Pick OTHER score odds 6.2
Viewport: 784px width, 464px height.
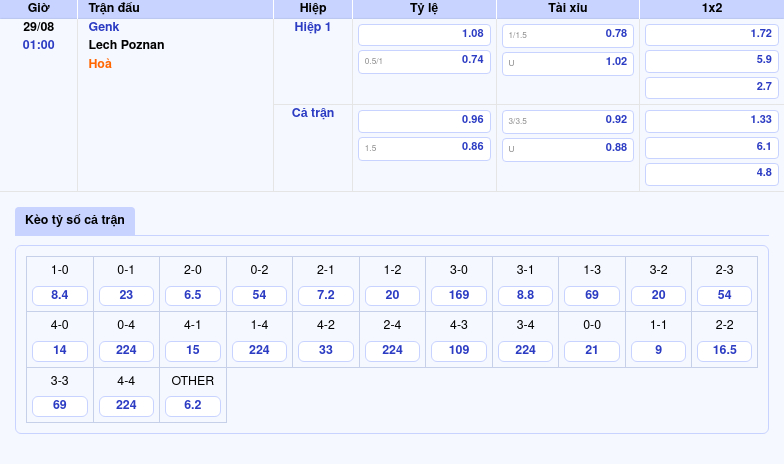193,406
